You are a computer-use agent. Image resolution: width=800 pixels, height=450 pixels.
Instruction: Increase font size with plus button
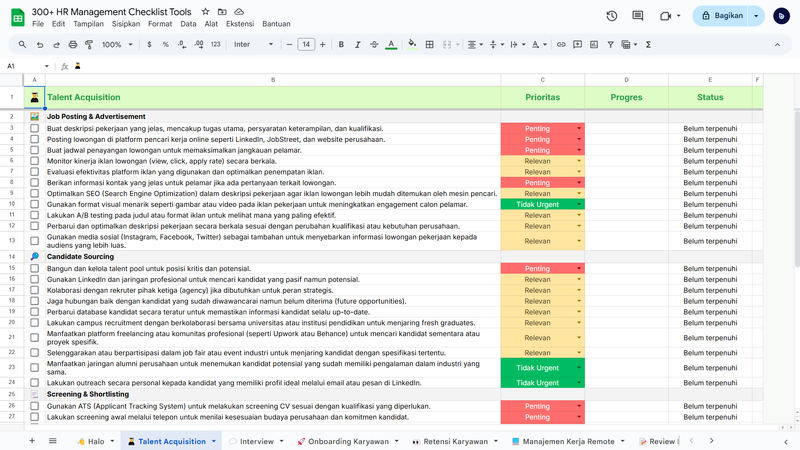pos(322,45)
